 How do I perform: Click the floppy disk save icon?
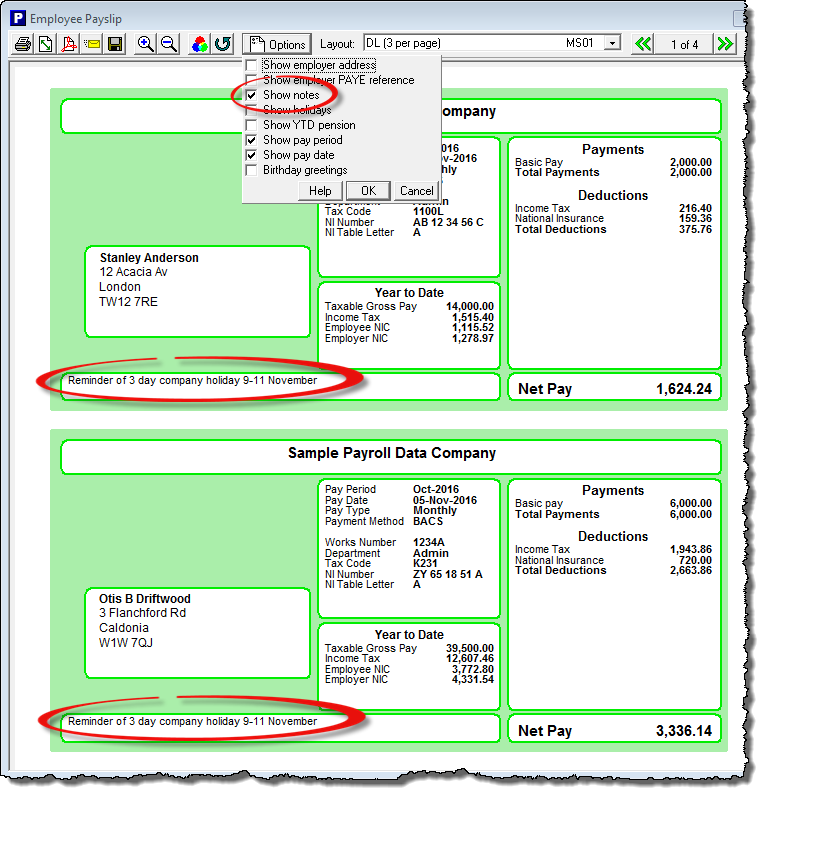[x=115, y=44]
